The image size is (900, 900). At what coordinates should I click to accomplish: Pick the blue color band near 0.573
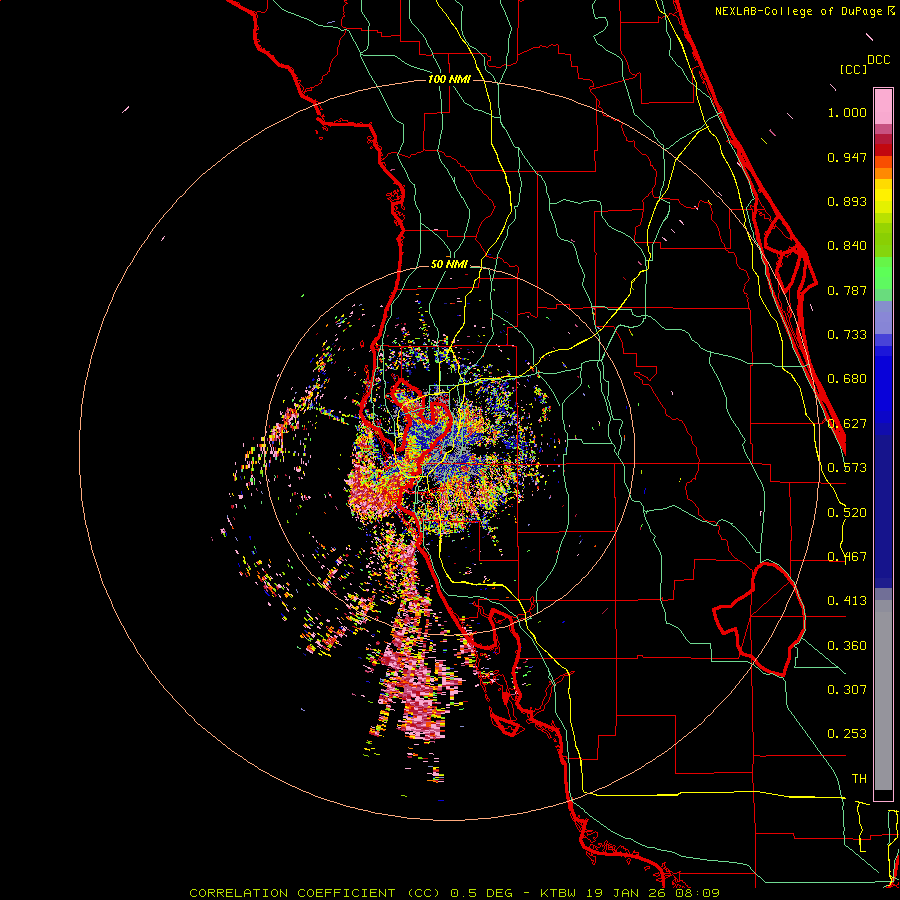[x=883, y=467]
